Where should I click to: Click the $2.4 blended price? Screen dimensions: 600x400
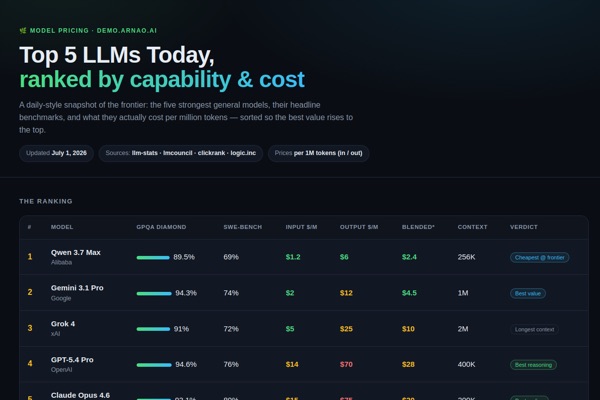pos(409,257)
